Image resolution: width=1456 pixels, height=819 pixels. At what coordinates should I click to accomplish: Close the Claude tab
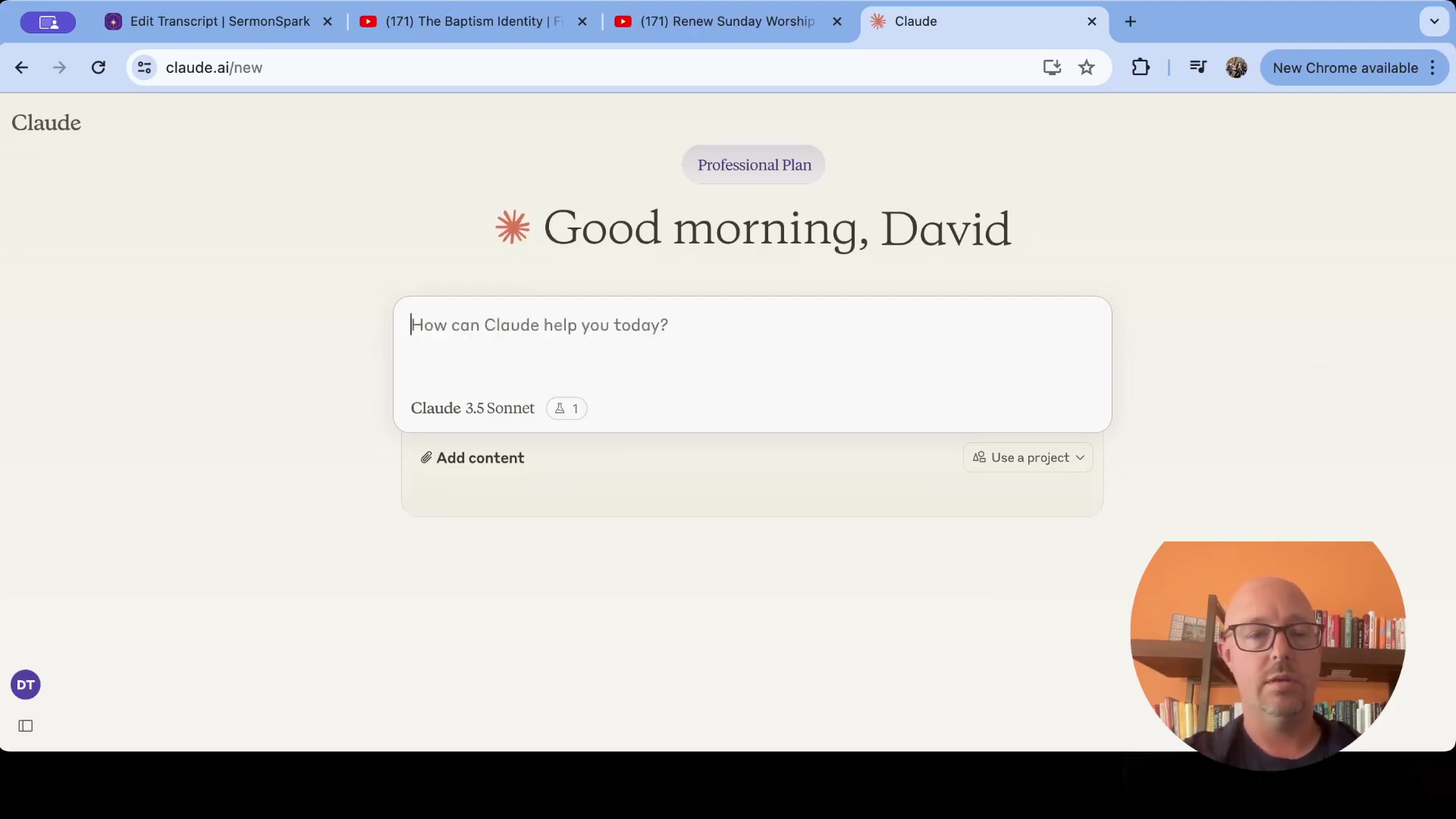click(1092, 21)
